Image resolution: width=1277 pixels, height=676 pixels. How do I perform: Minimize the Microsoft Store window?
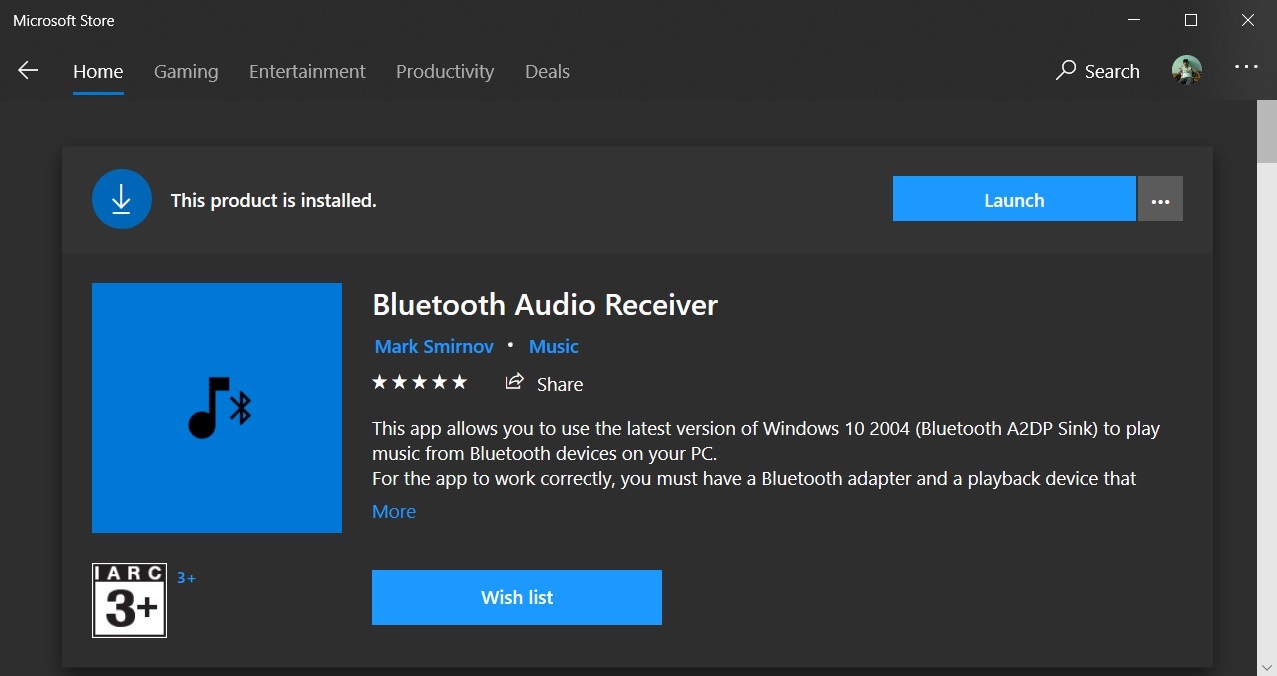pyautogui.click(x=1133, y=20)
